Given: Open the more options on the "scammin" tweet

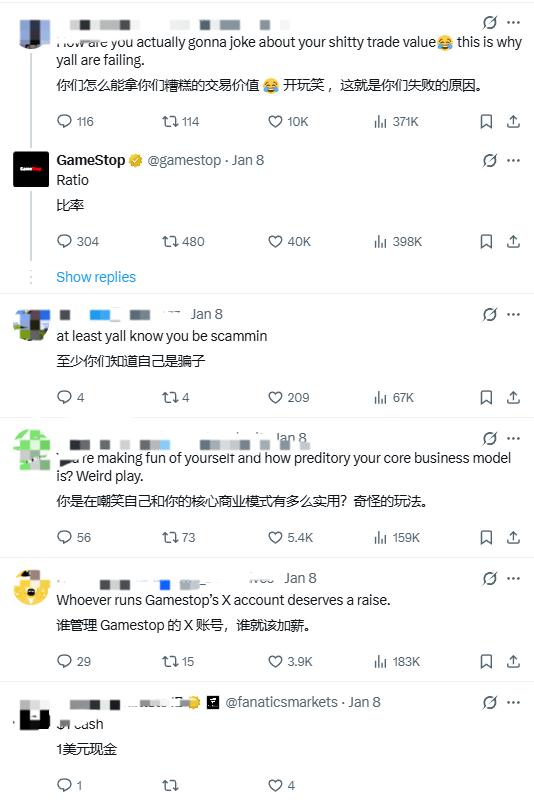Looking at the screenshot, I should point(514,315).
